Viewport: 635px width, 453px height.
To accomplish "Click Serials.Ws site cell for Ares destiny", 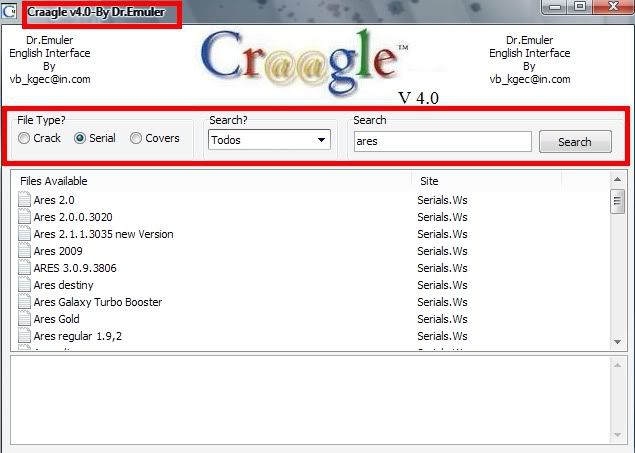I will (442, 285).
